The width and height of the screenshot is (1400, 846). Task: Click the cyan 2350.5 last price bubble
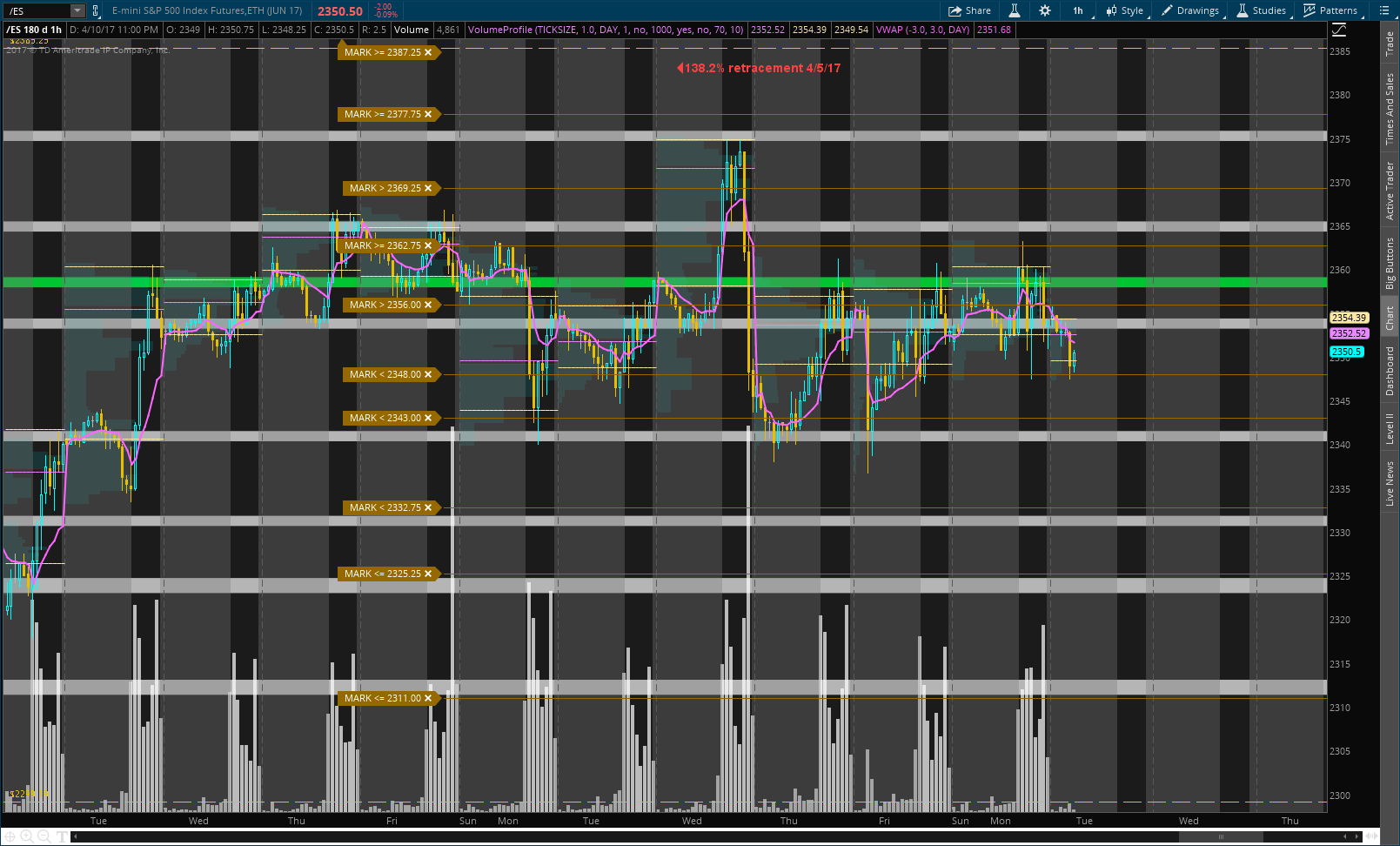[x=1346, y=352]
